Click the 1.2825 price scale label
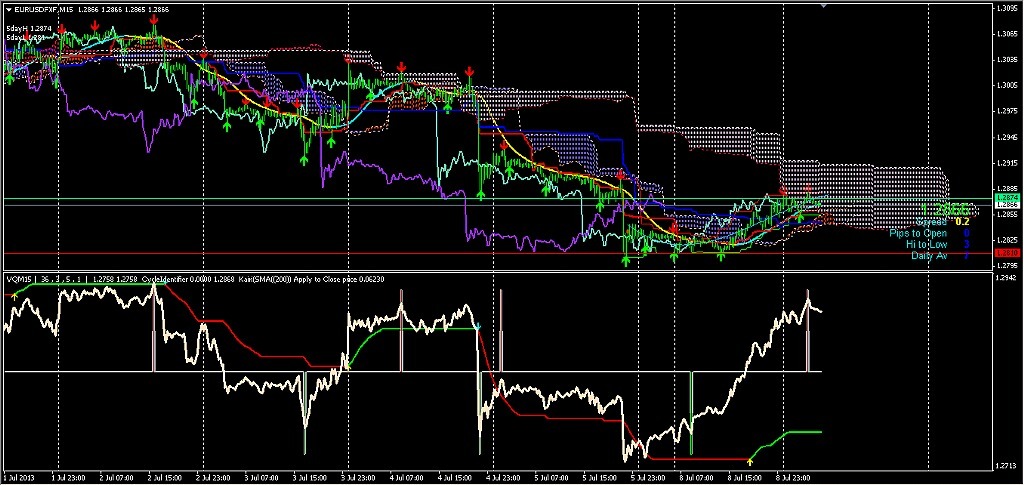The width and height of the screenshot is (1024, 485). [1006, 240]
